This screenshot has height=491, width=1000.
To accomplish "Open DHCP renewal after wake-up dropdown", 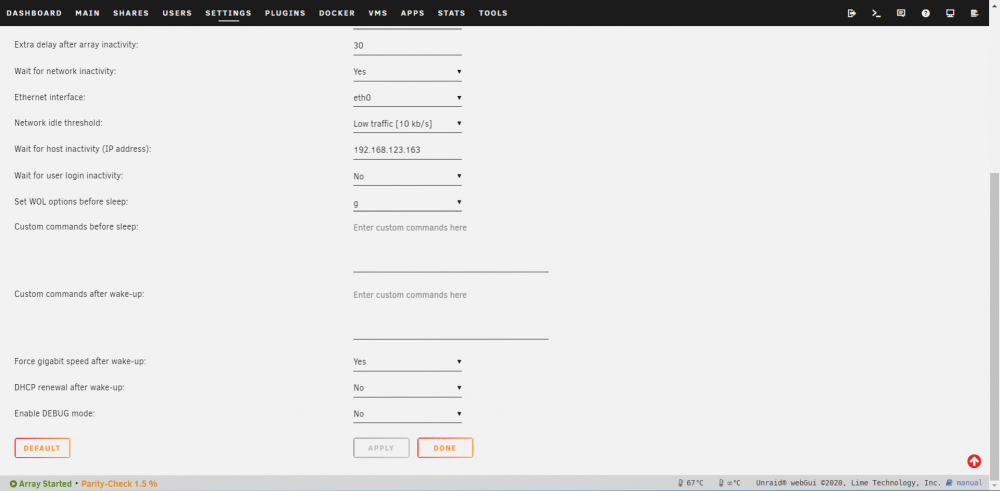I will click(407, 388).
